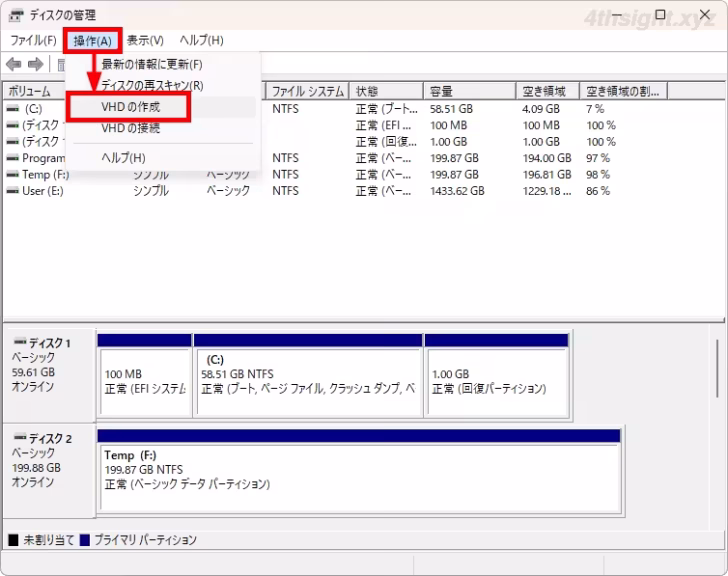Sort by 状態 column header
The image size is (728, 576).
coord(386,91)
